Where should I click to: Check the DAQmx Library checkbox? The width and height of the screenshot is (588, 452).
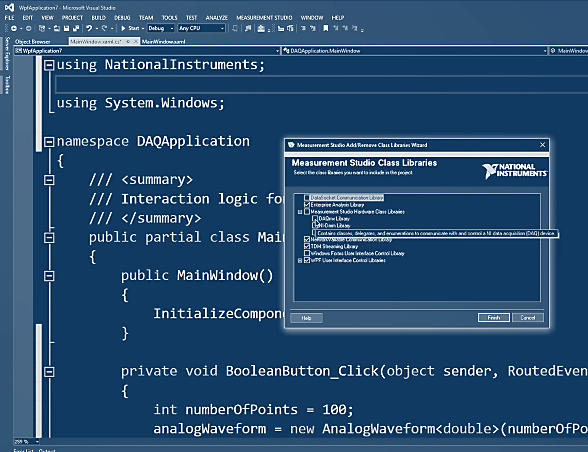point(315,218)
